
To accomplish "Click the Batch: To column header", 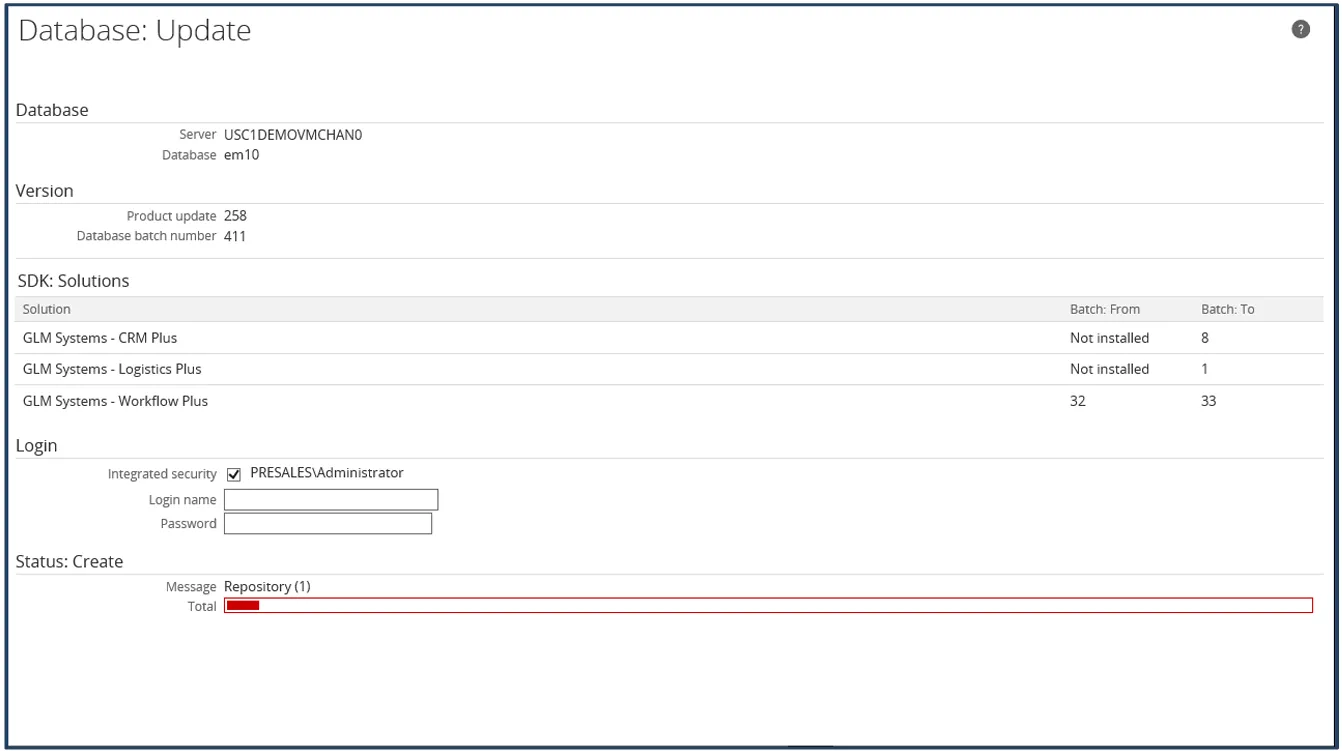I will [x=1227, y=309].
